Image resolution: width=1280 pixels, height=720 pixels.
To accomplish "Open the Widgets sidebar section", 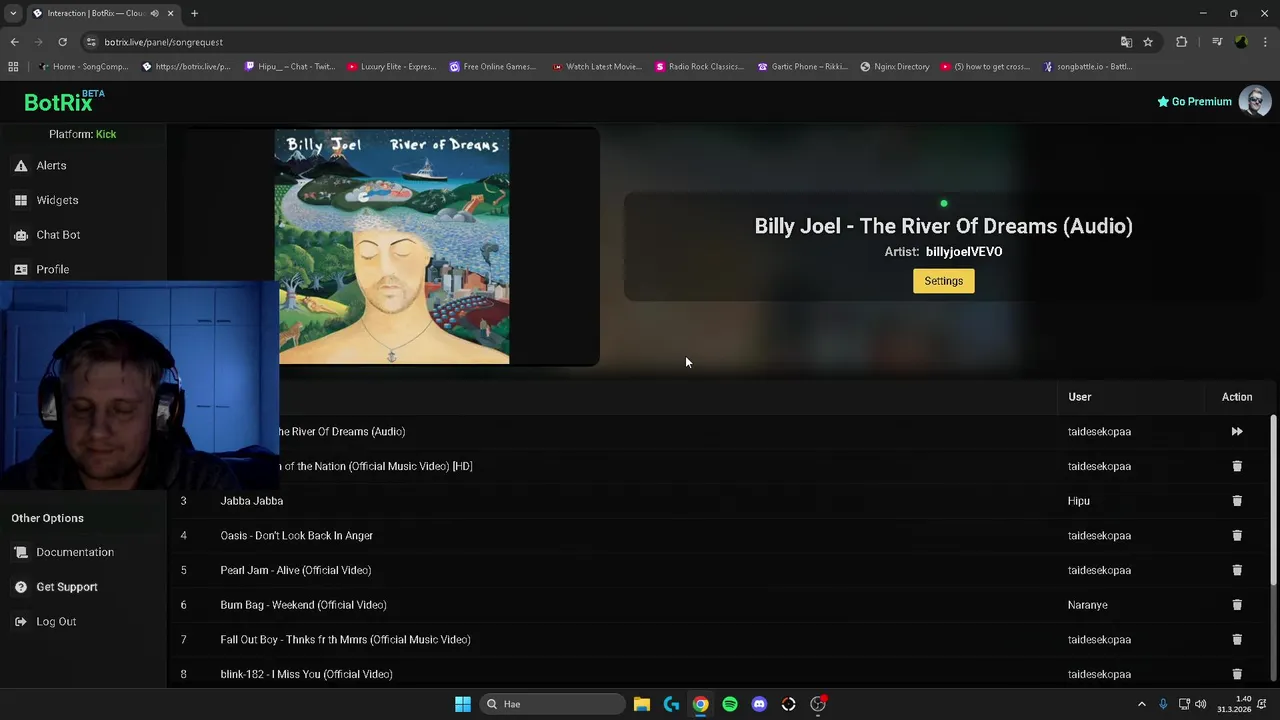I will click(57, 200).
